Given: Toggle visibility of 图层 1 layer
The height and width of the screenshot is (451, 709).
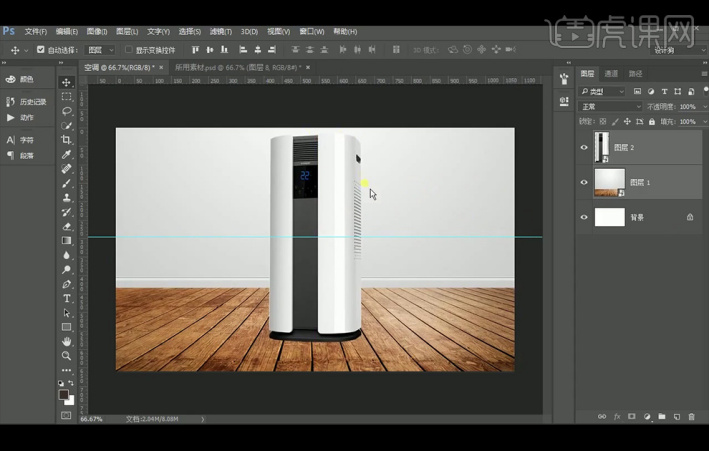Looking at the screenshot, I should 584,182.
